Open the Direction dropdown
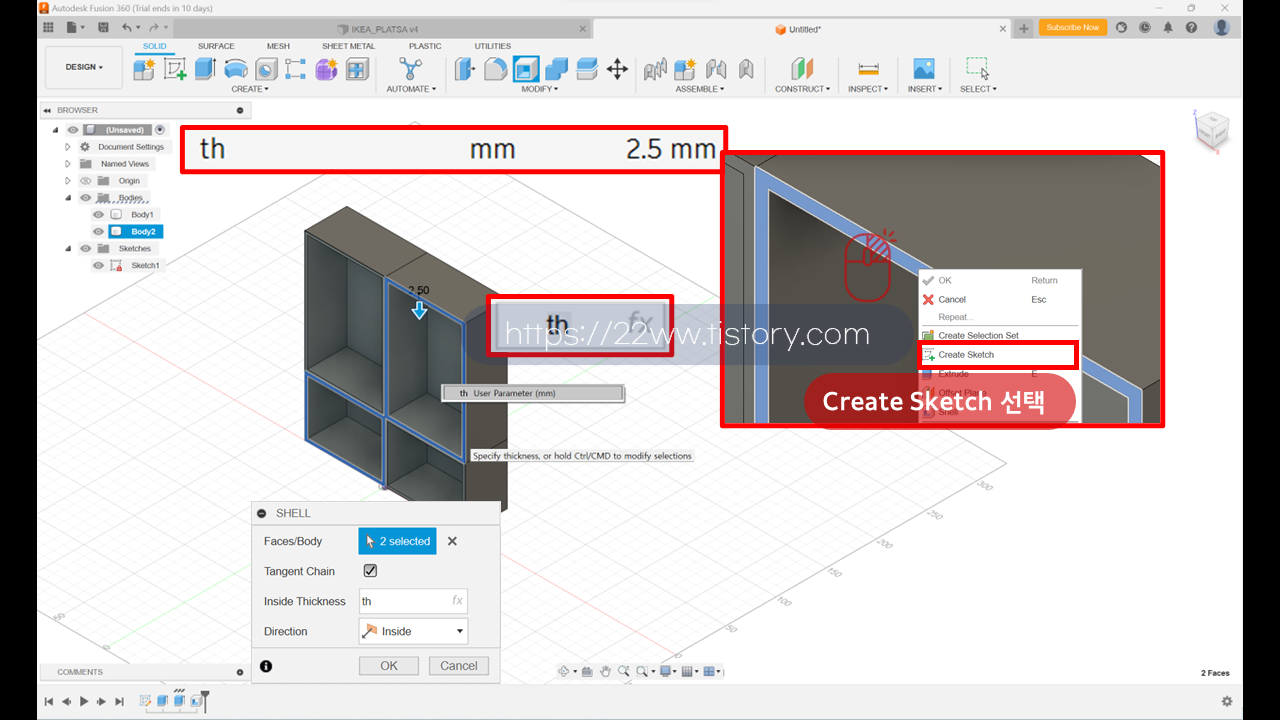Screen dimensions: 1280x720 [x=413, y=631]
